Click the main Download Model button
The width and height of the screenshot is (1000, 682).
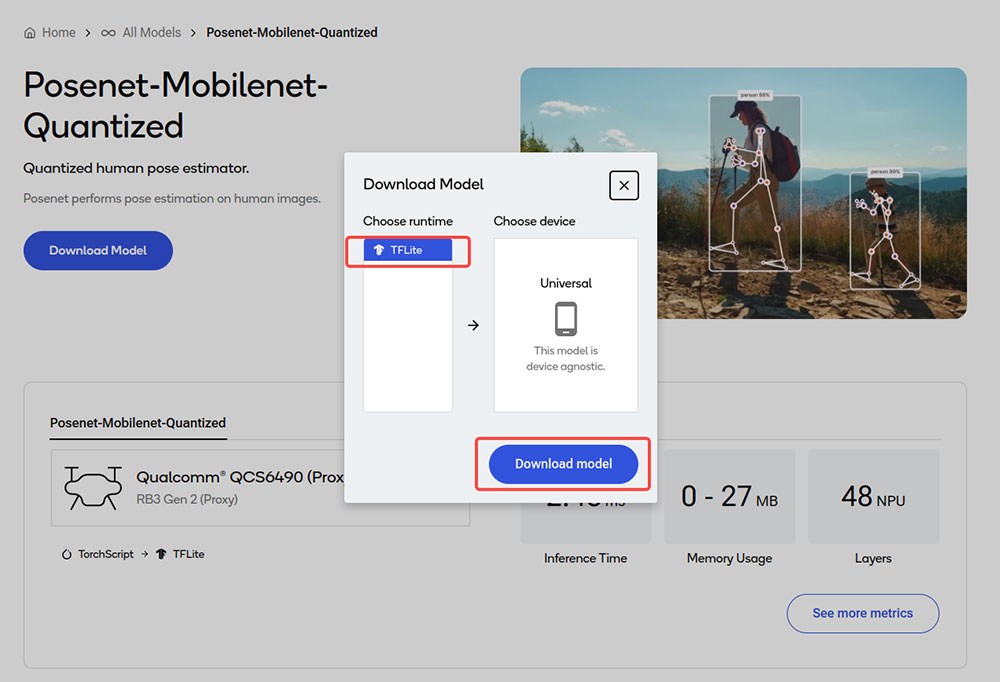98,250
